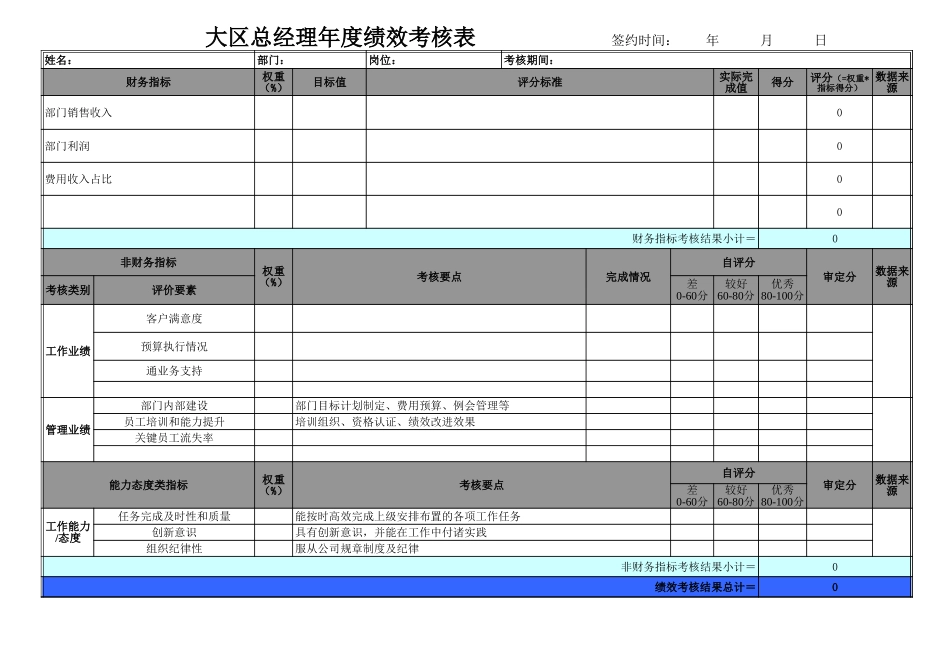Select the 财务指标 header cell

(x=148, y=82)
